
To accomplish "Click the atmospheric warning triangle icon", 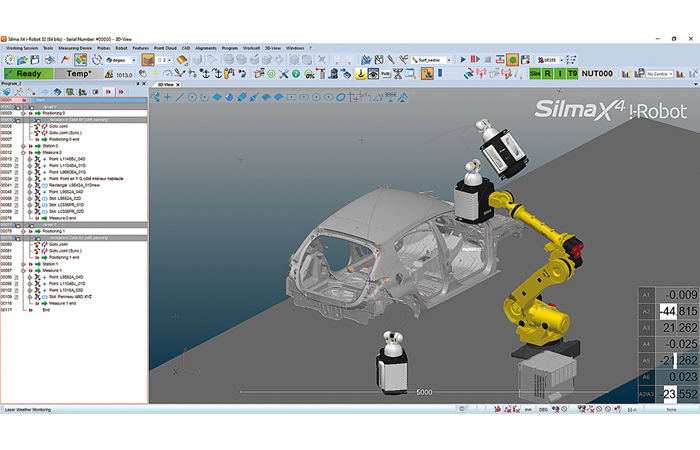I will [109, 74].
